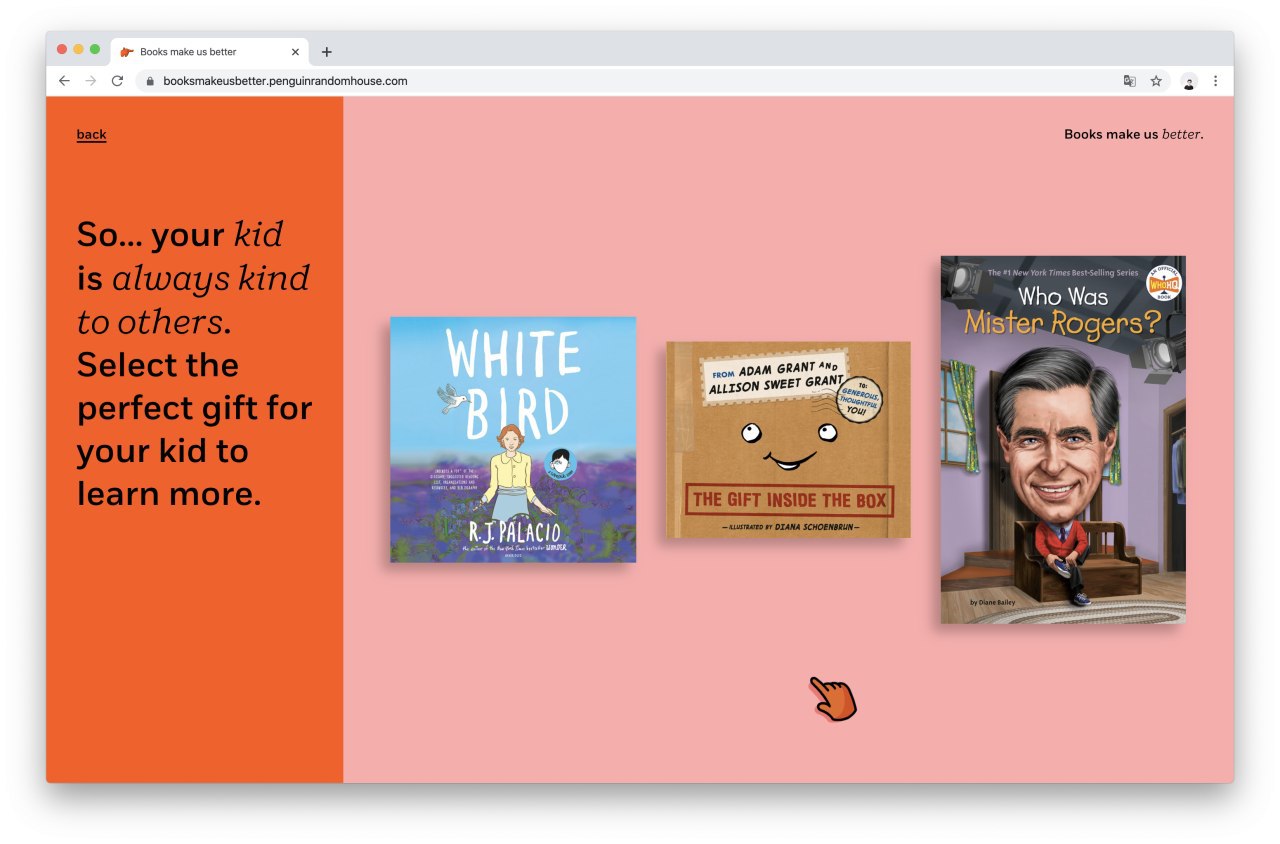
Task: Select the Books make us better tab
Action: point(209,52)
